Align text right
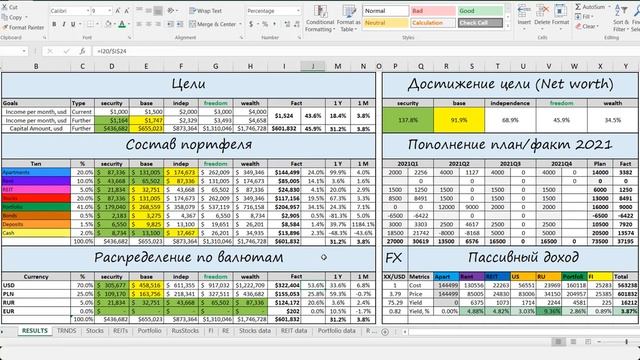This screenshot has height=360, width=640. [158, 24]
